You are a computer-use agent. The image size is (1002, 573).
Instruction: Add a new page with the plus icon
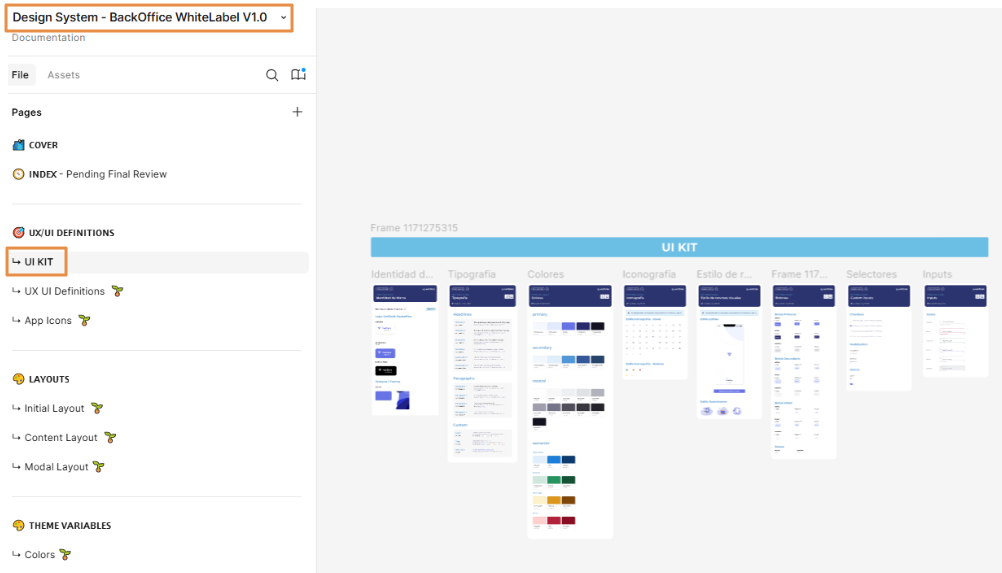(x=297, y=112)
